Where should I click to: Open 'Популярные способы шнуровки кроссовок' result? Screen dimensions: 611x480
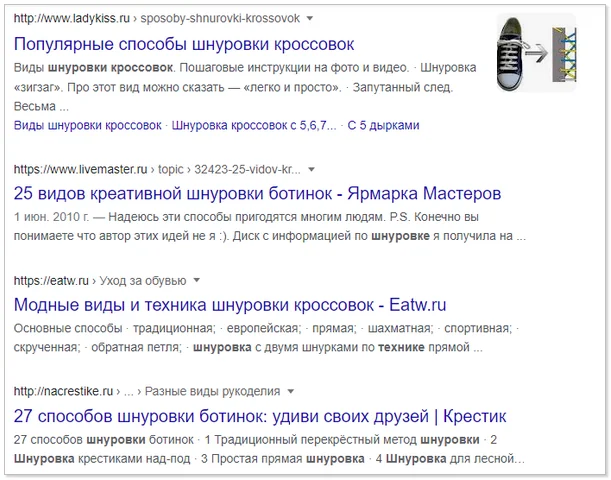click(x=184, y=44)
